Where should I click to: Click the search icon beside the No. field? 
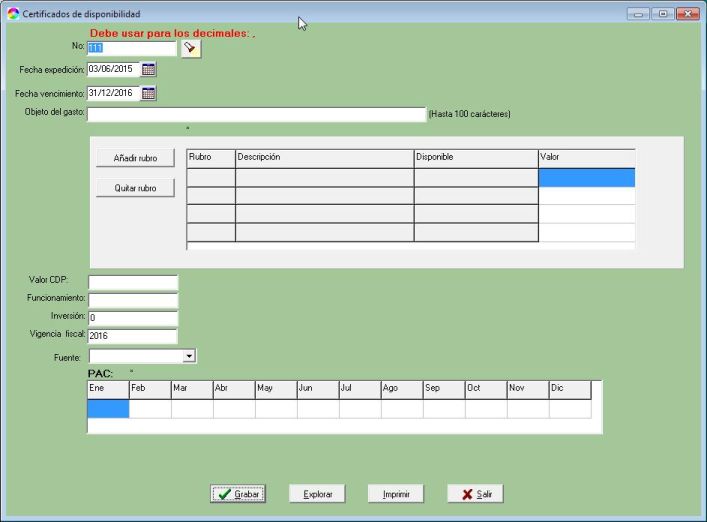tap(192, 48)
